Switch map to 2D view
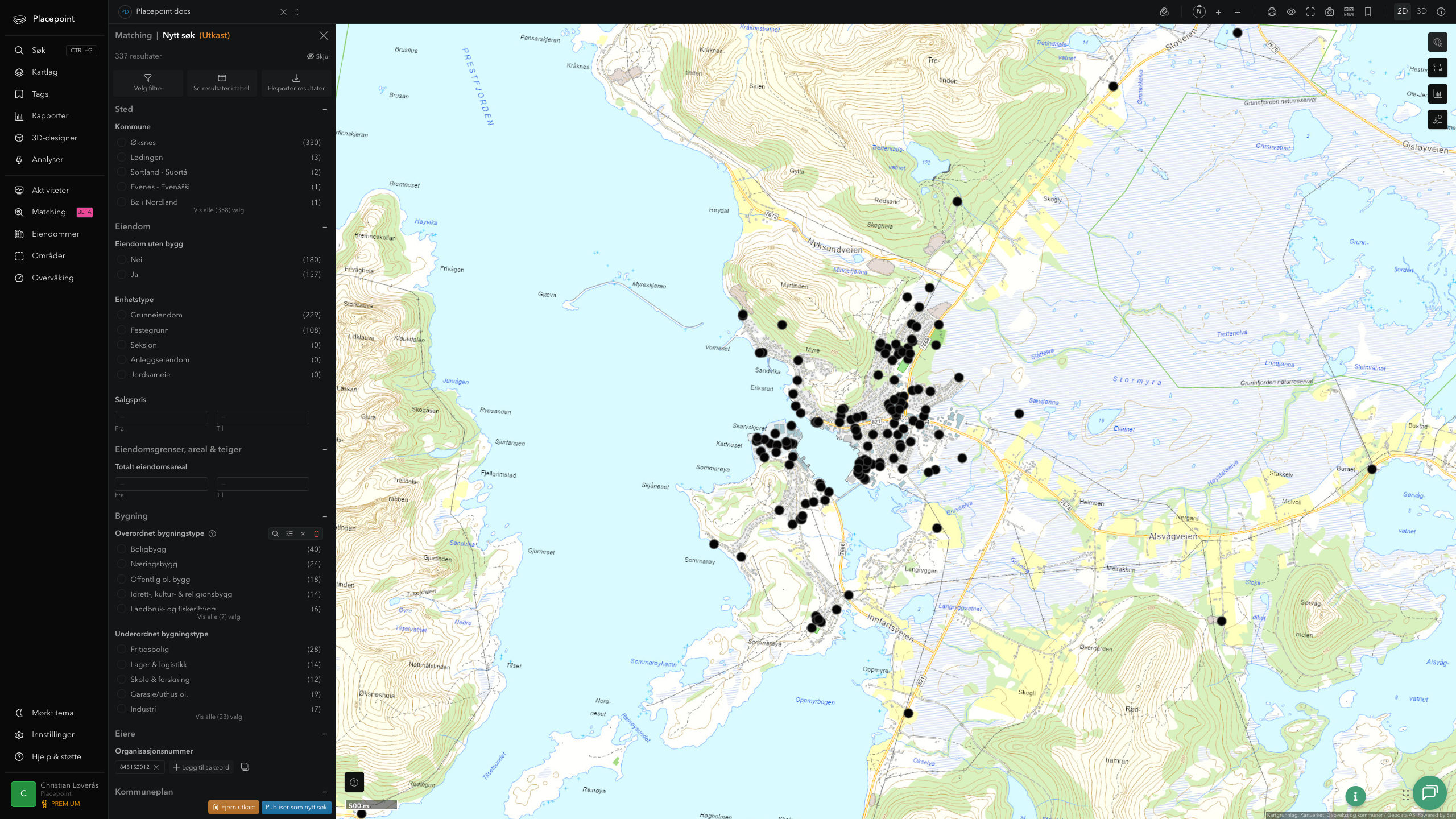1456x819 pixels. 1403,11
